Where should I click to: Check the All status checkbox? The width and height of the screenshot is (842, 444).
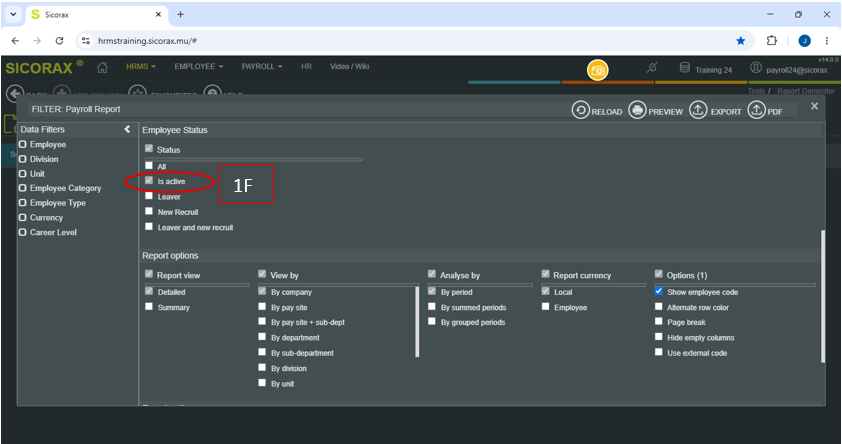149,165
